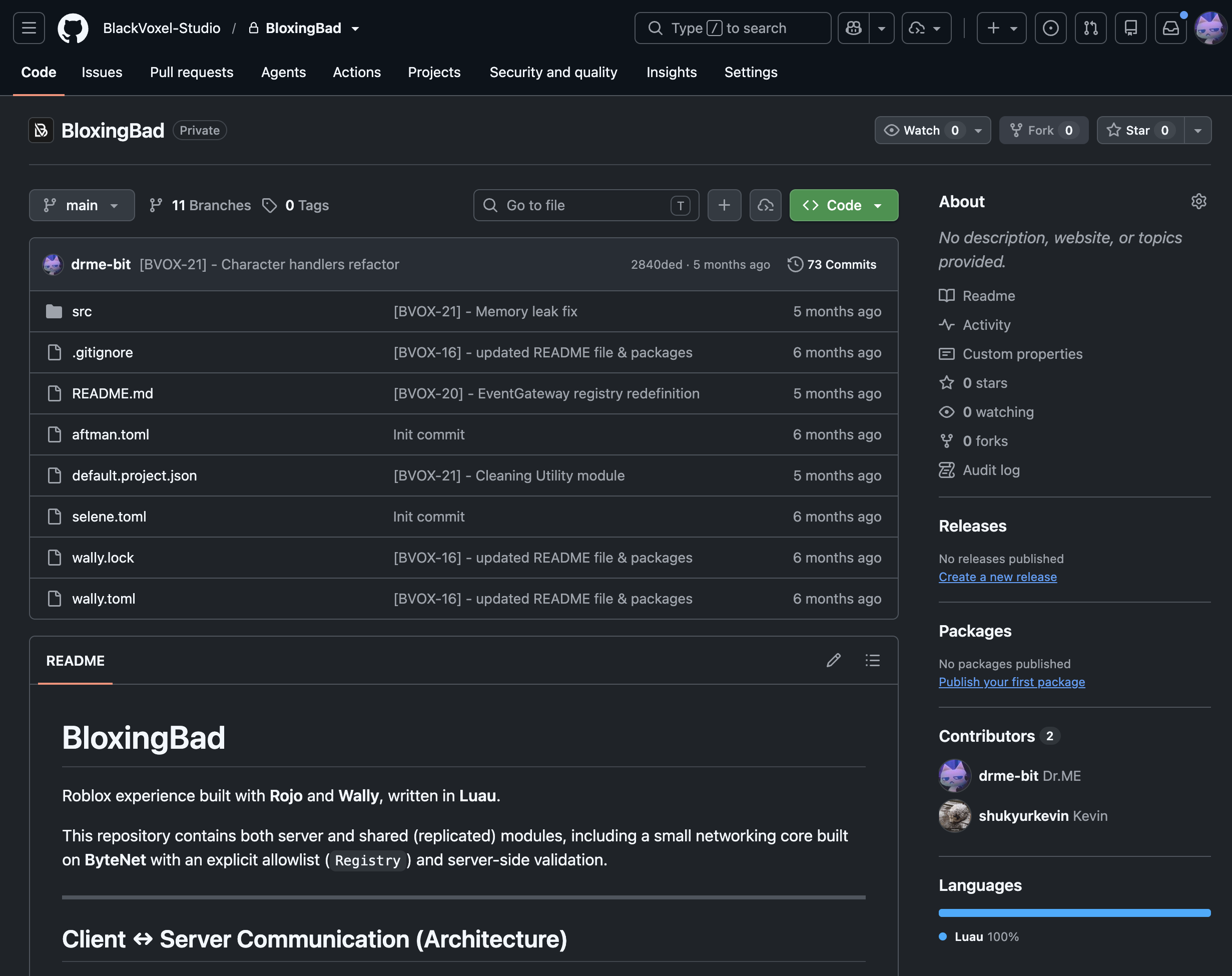The width and height of the screenshot is (1232, 976).
Task: Edit the README with the pencil icon
Action: click(x=833, y=661)
